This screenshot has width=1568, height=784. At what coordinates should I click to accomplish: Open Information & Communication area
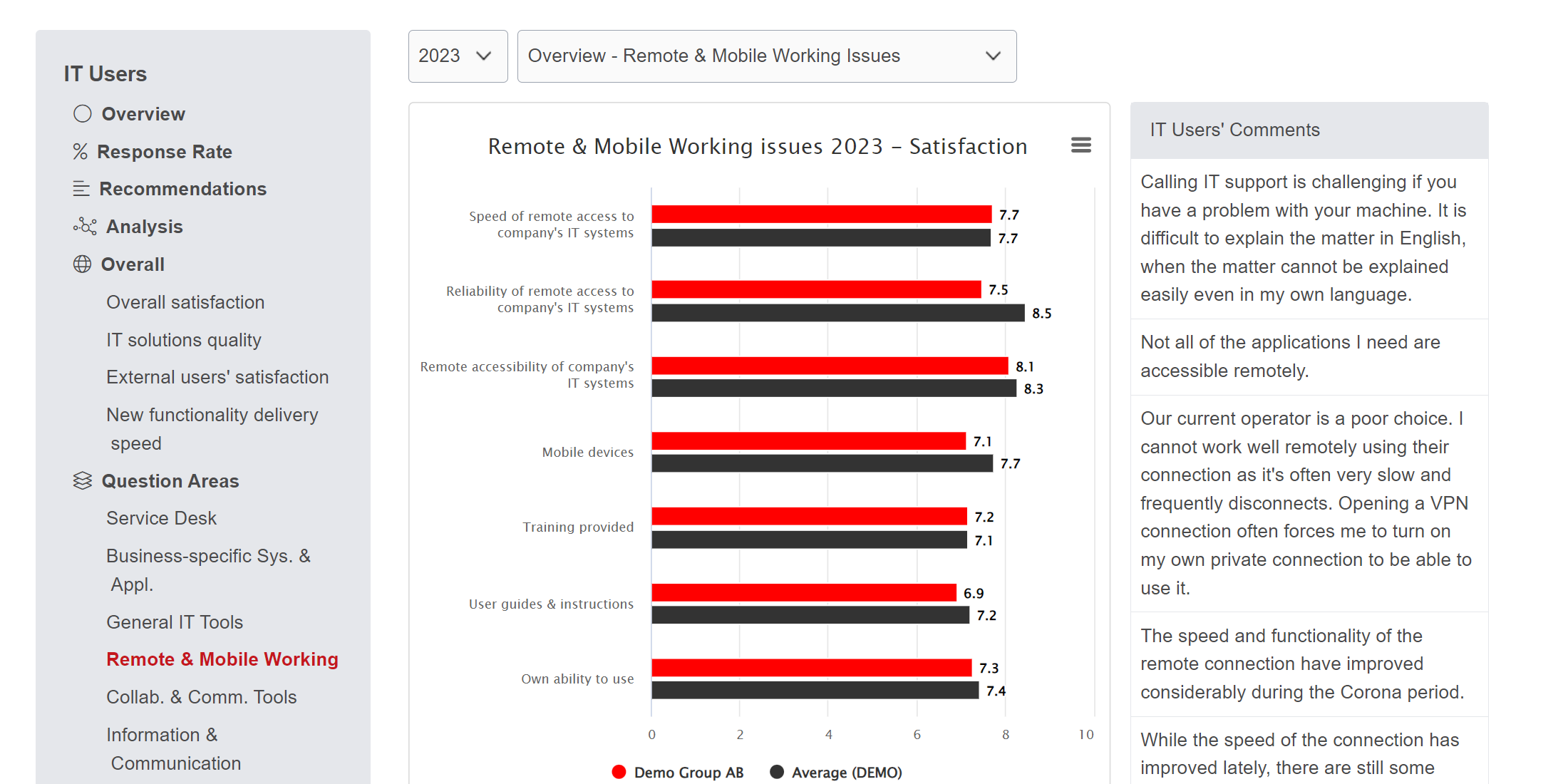point(174,749)
